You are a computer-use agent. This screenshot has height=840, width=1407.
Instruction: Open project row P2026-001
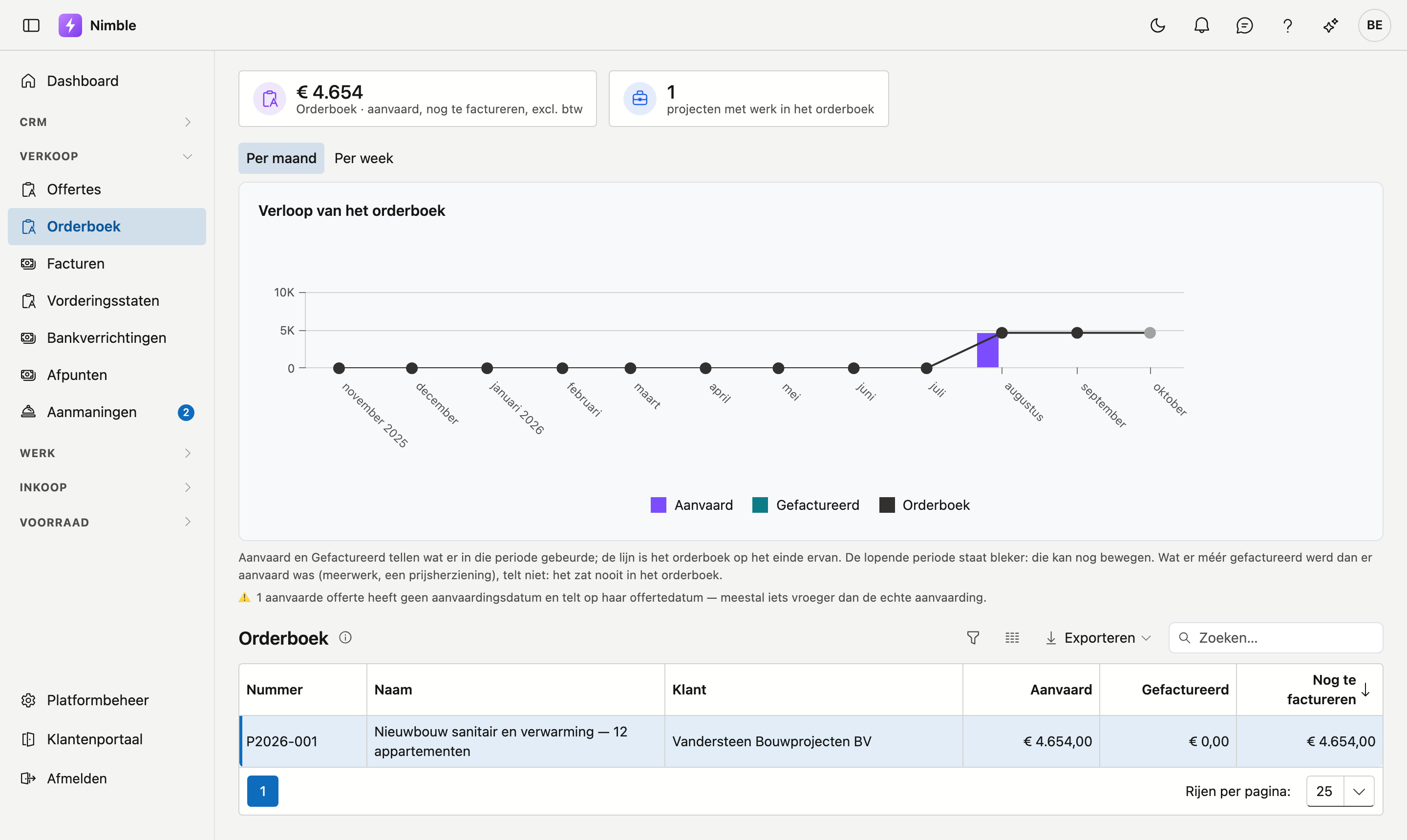pos(811,741)
